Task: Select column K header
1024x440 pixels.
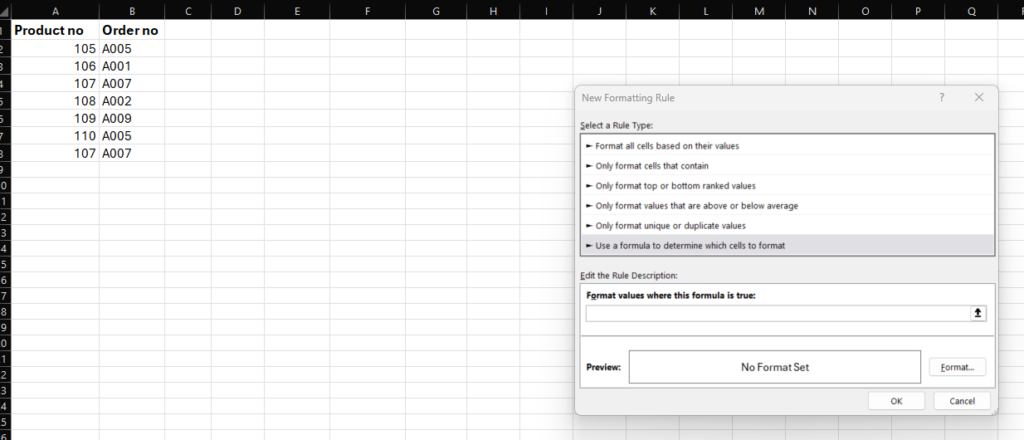Action: click(x=652, y=10)
